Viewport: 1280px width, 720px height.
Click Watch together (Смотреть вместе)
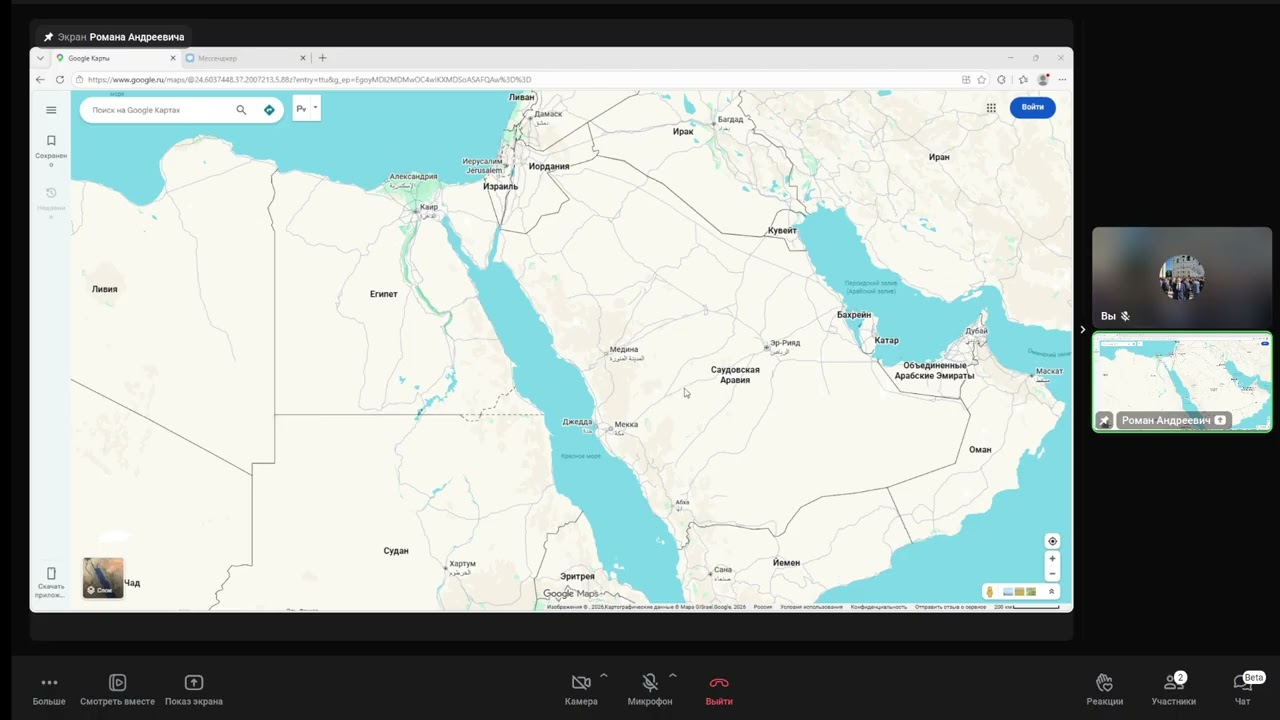tap(117, 689)
